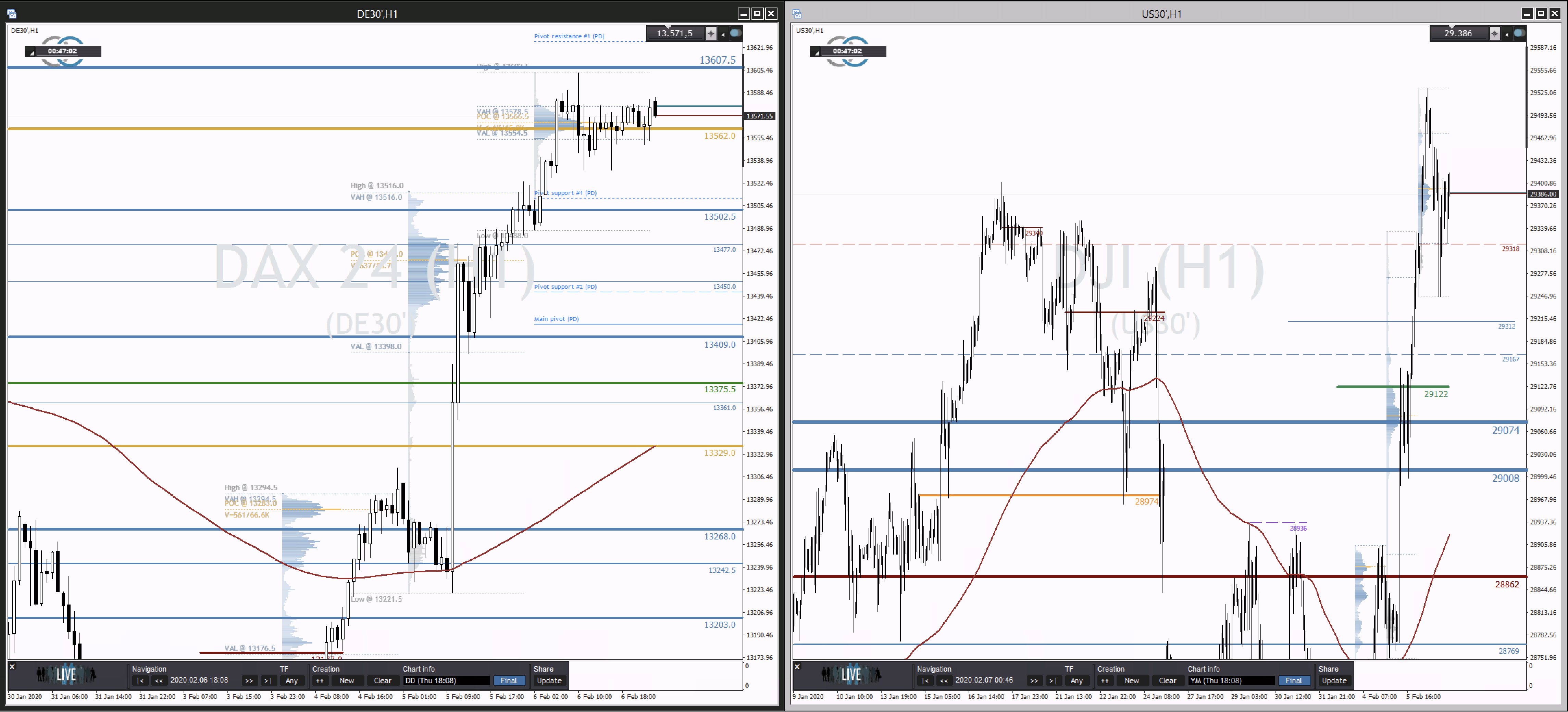The height and width of the screenshot is (712, 1568).
Task: Click the LIVE logo in US30 panel
Action: pyautogui.click(x=851, y=674)
